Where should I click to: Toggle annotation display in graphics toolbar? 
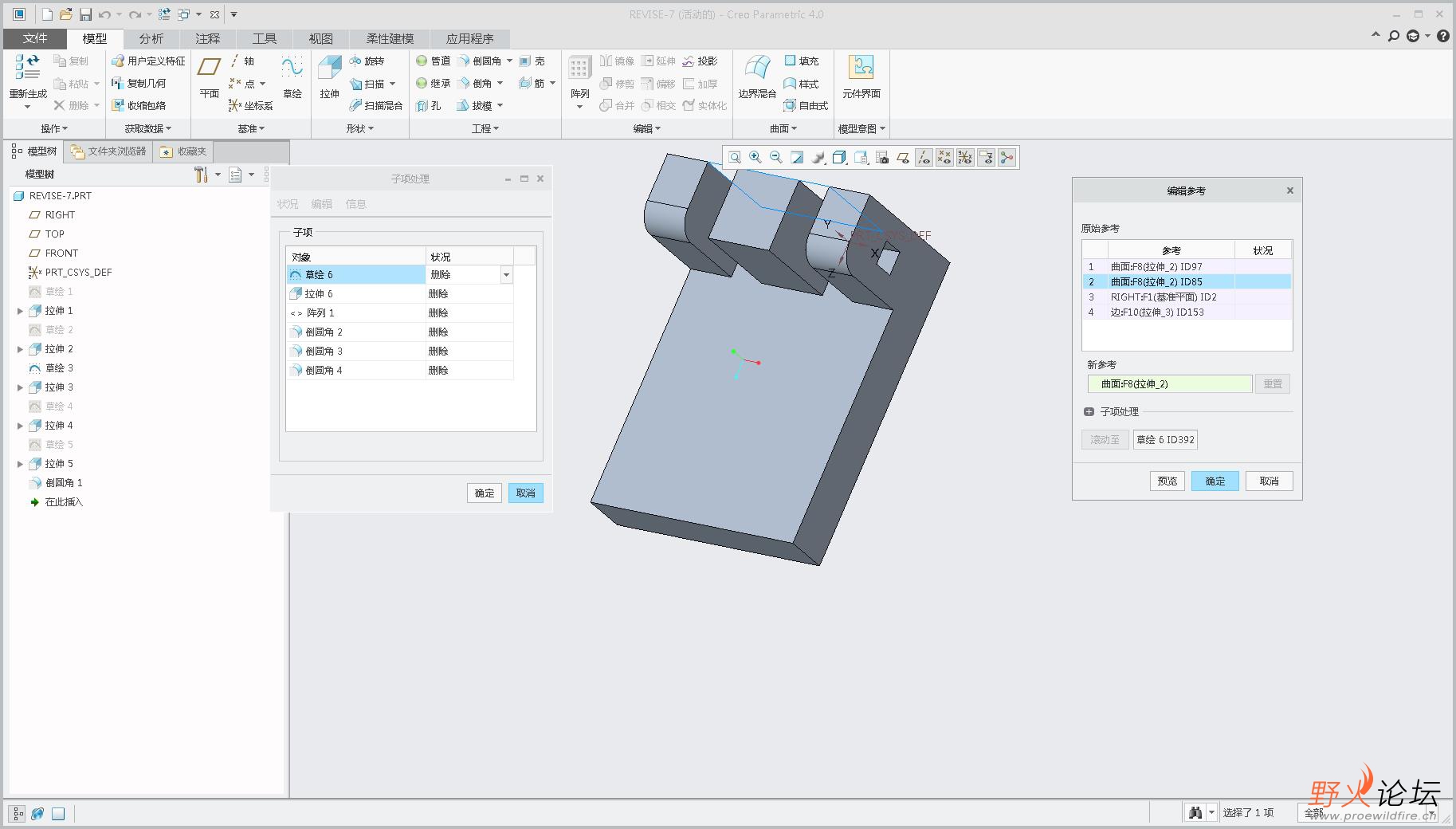tap(986, 158)
